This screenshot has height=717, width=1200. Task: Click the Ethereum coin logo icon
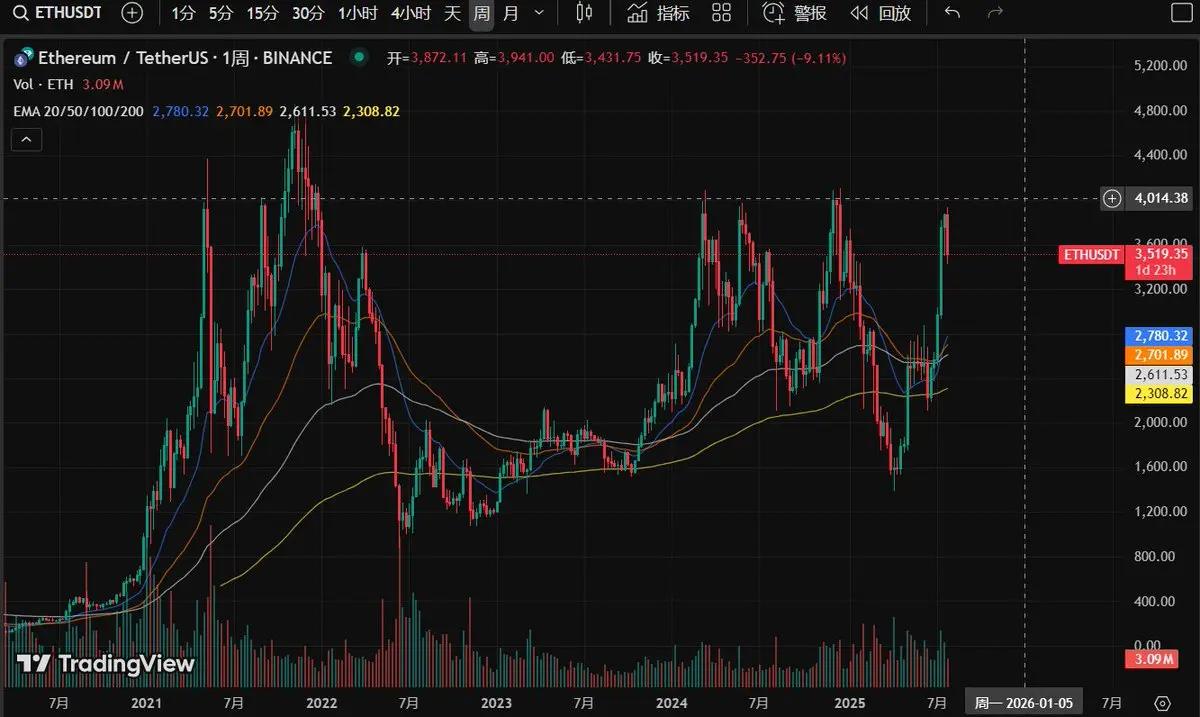tap(21, 58)
